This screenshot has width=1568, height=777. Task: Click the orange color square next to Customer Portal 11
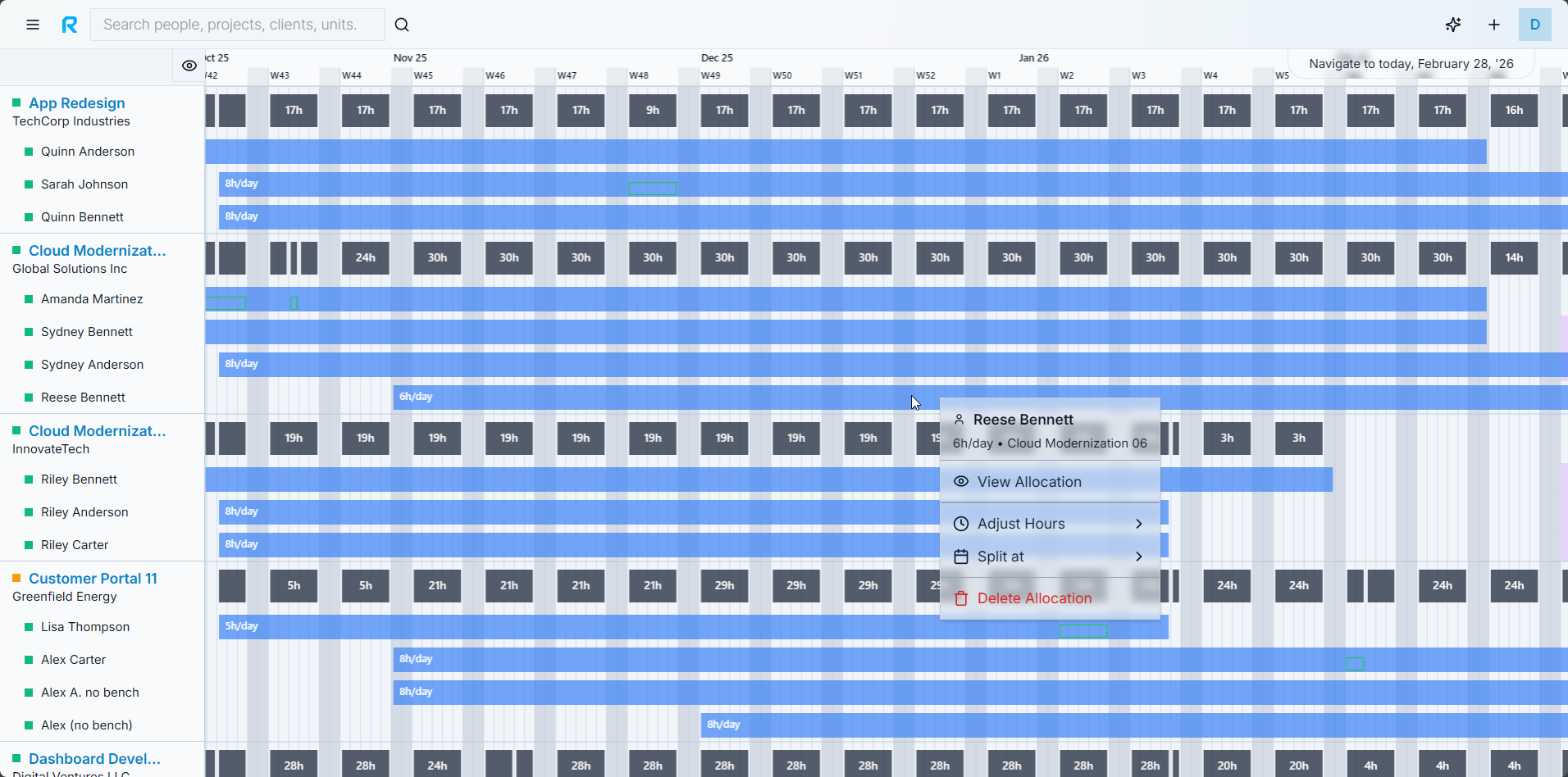pyautogui.click(x=16, y=578)
